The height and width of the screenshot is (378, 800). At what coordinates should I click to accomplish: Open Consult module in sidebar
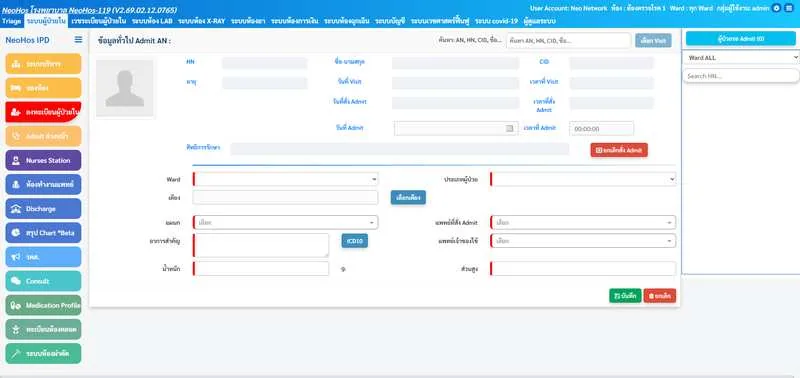tap(43, 281)
